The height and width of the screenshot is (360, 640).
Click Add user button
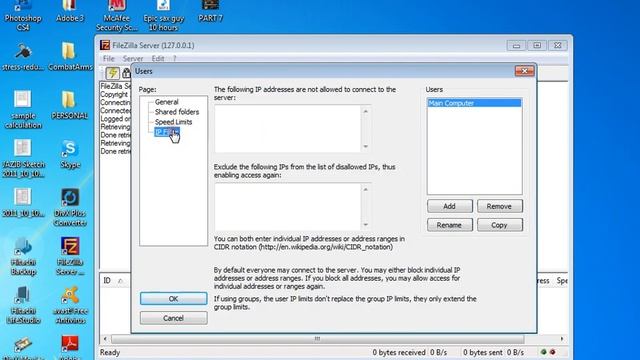[449, 206]
